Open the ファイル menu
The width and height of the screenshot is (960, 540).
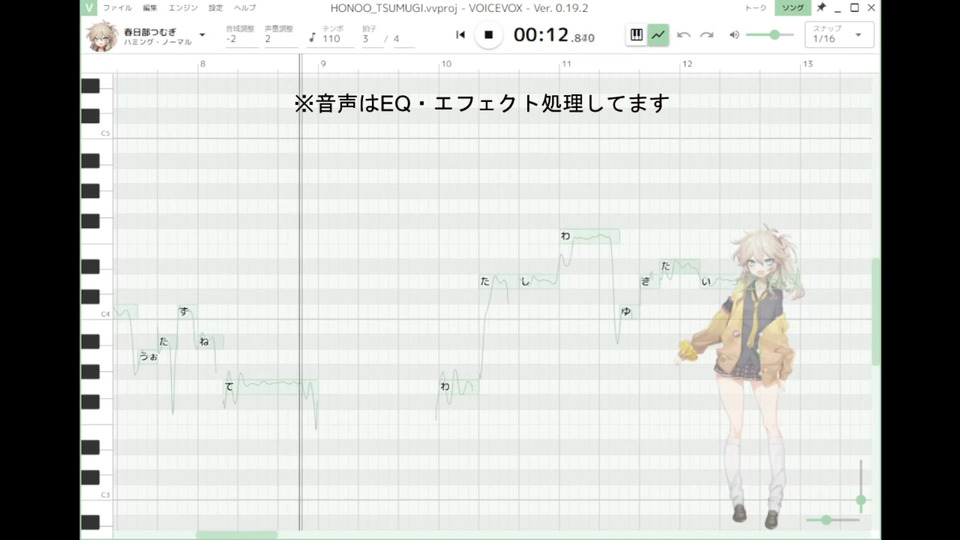[x=117, y=8]
